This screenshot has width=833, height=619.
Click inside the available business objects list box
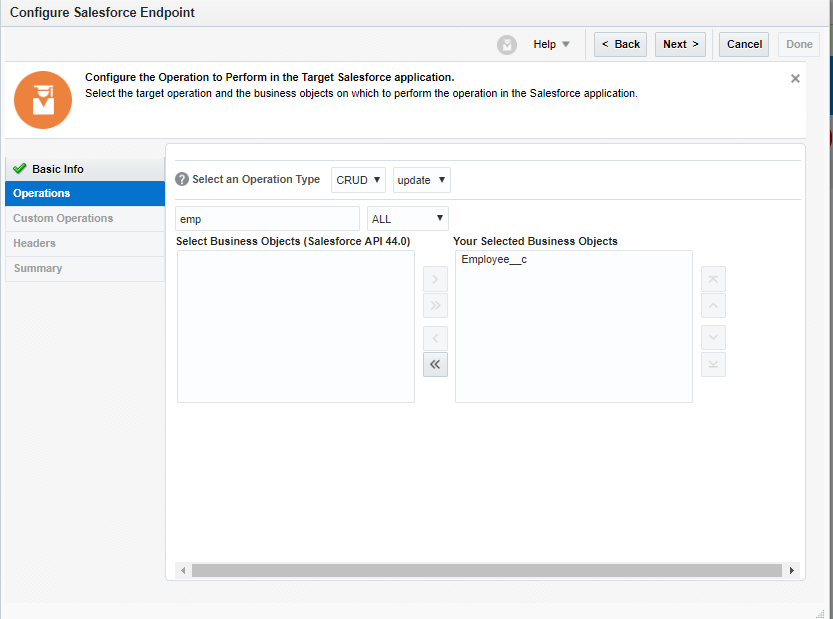295,326
